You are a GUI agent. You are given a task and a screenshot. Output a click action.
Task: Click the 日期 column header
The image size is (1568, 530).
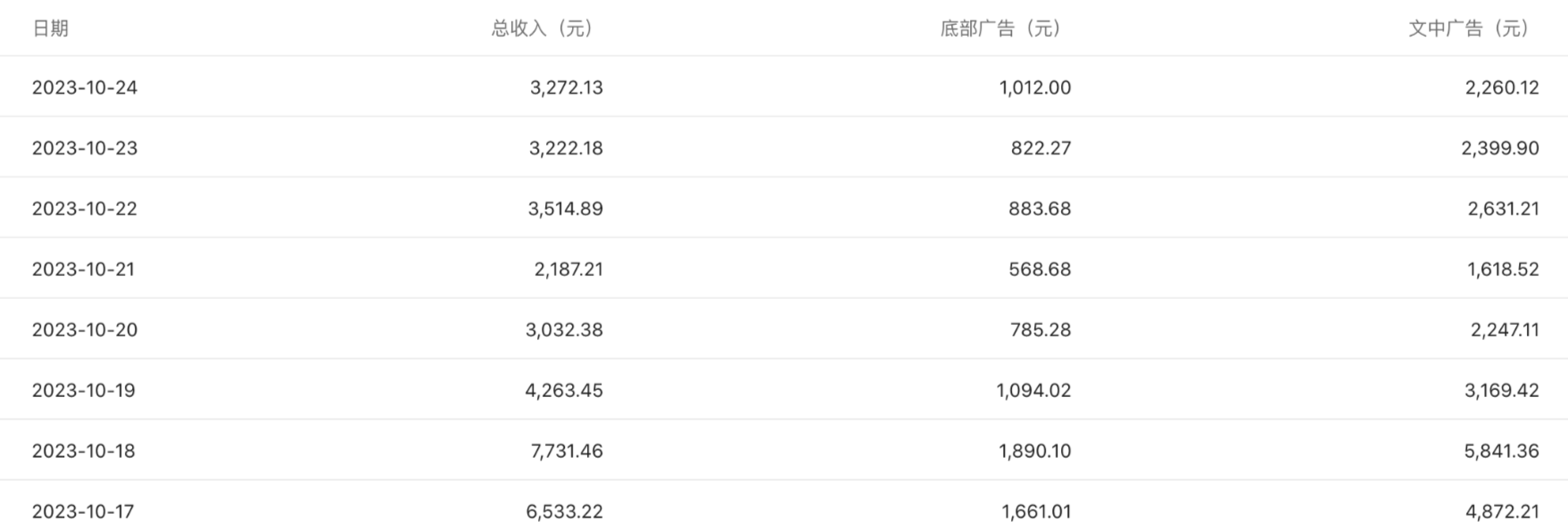tap(50, 29)
